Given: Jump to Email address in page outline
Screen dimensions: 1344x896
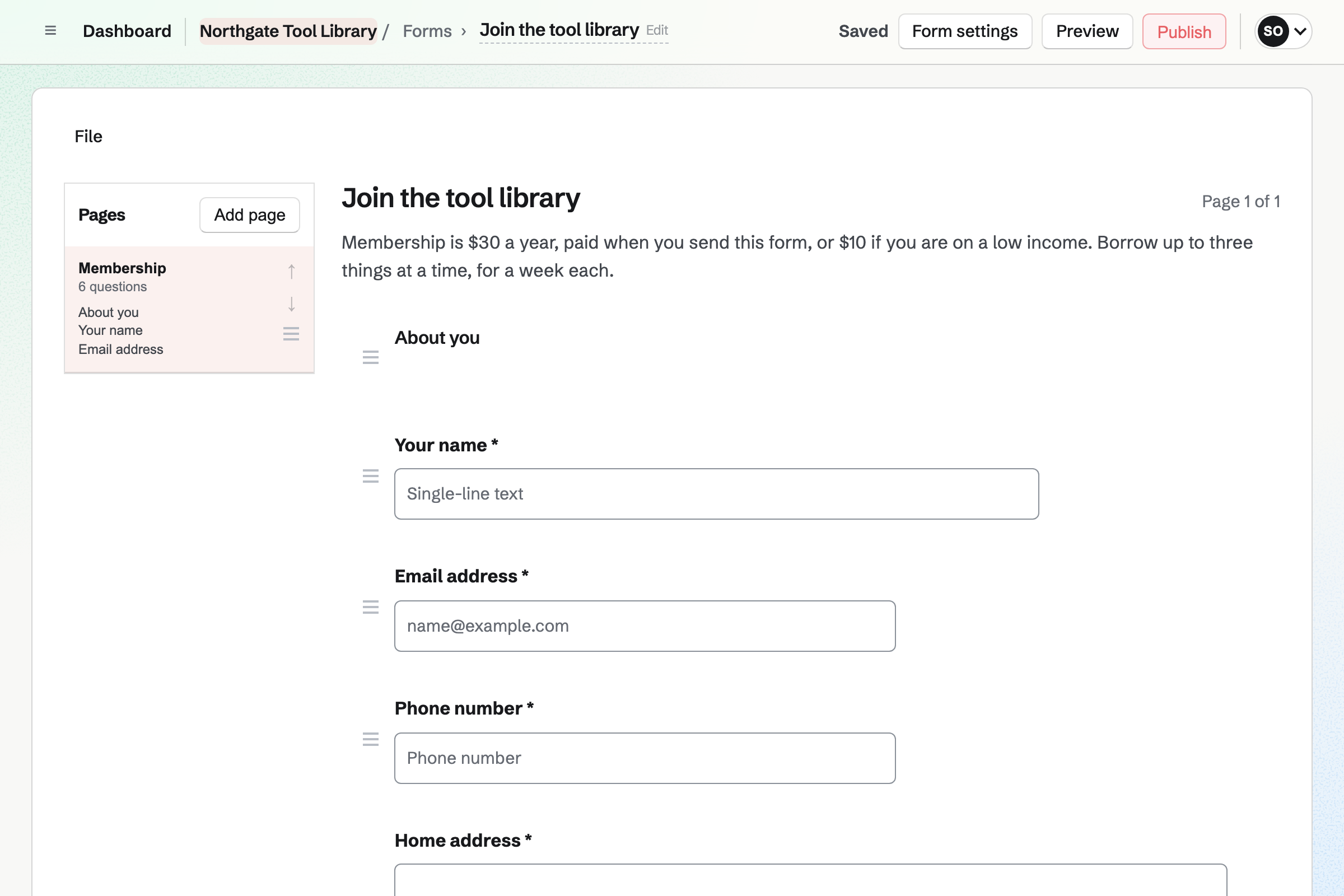Looking at the screenshot, I should 120,349.
